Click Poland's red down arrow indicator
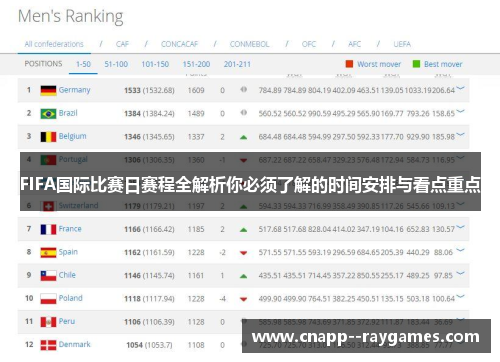Viewport: 500px width, 362px height. pyautogui.click(x=244, y=299)
